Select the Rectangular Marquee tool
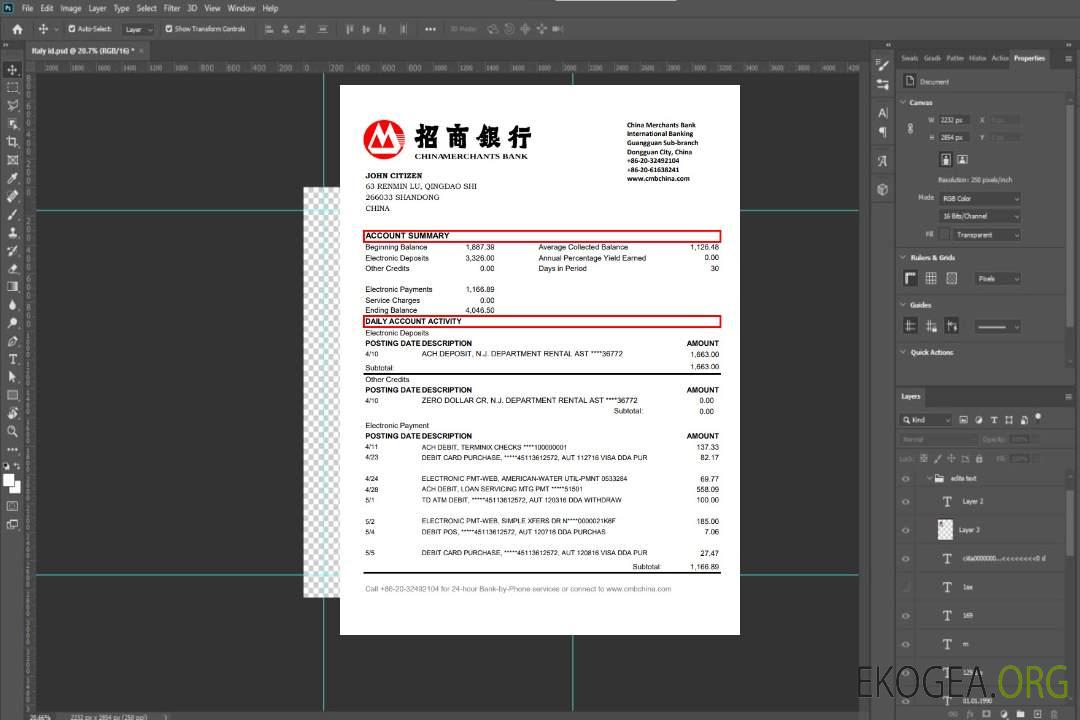The image size is (1080, 720). (12, 88)
